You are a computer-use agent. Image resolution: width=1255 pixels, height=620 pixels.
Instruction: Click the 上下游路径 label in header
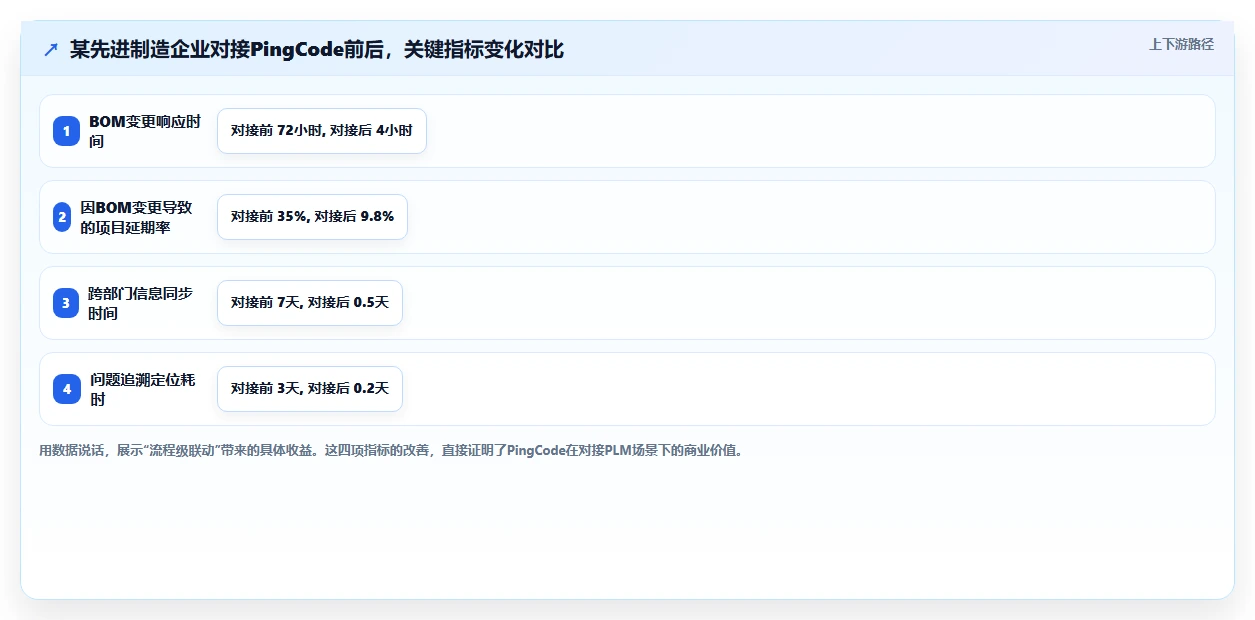click(1181, 44)
